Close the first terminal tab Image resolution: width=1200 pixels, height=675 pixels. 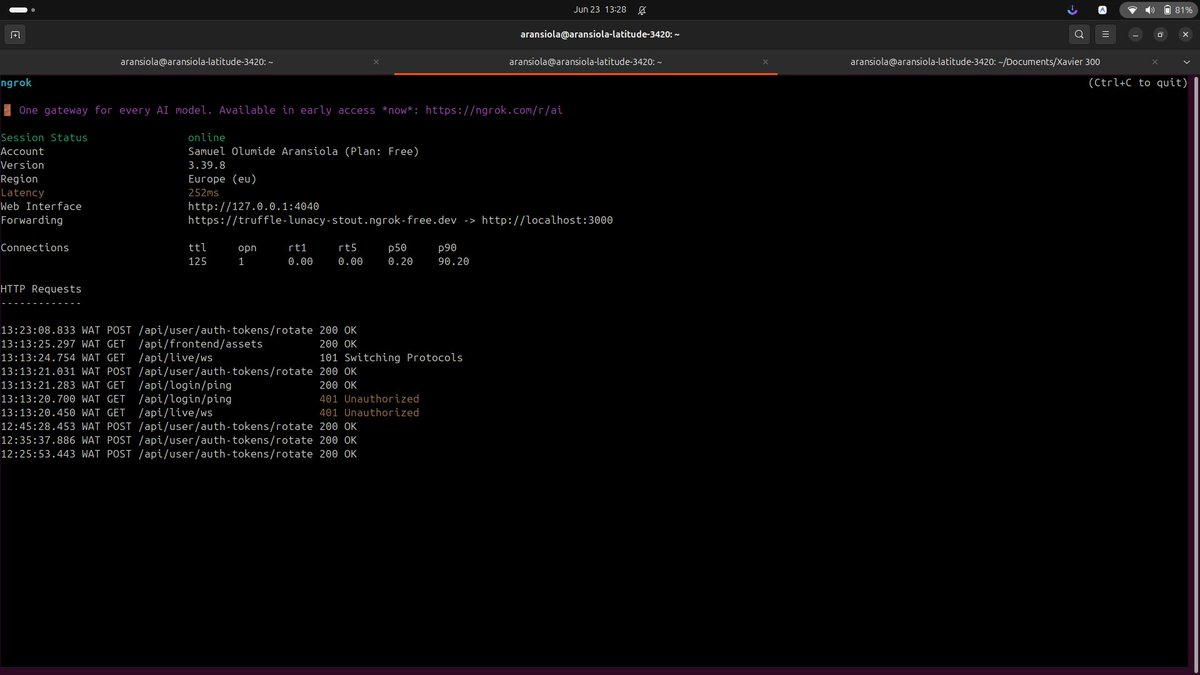coord(376,61)
